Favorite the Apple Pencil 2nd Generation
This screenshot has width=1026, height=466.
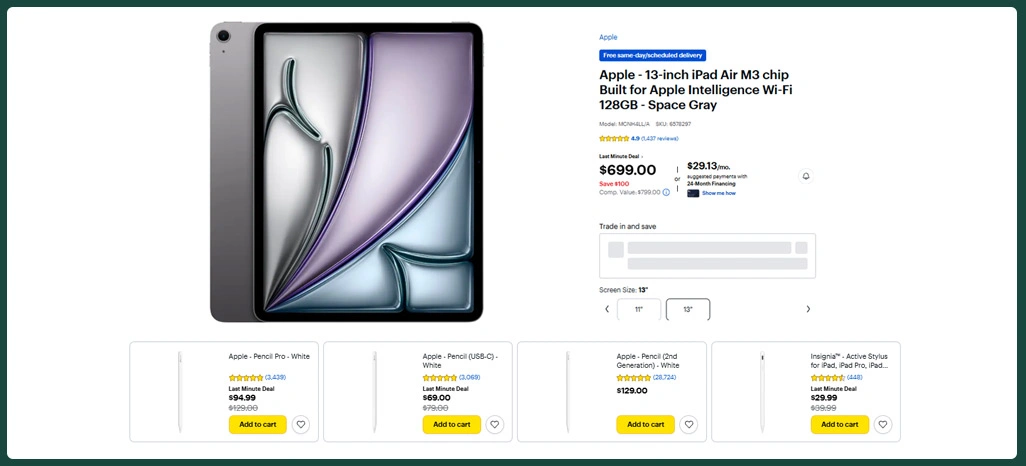689,424
